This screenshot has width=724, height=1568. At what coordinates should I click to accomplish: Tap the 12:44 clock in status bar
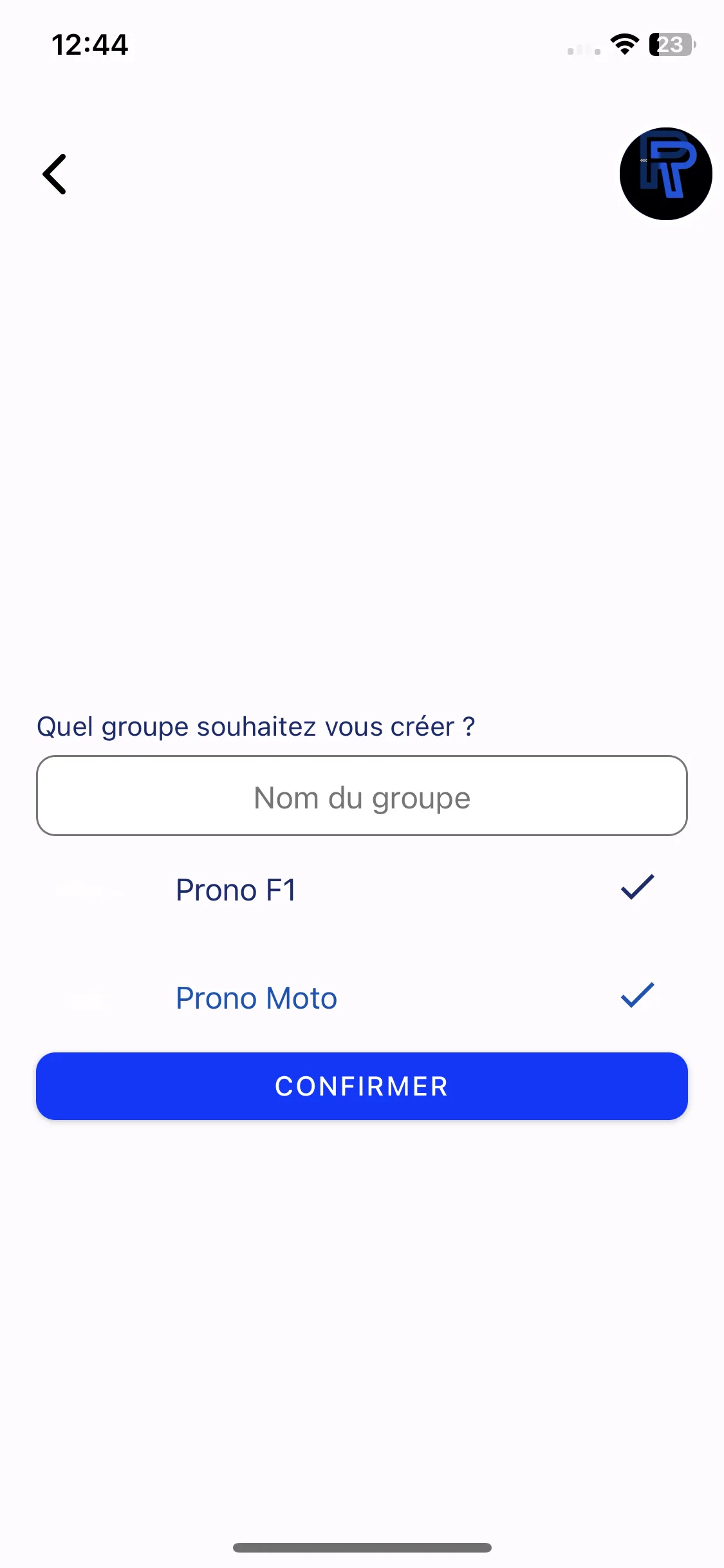click(90, 45)
